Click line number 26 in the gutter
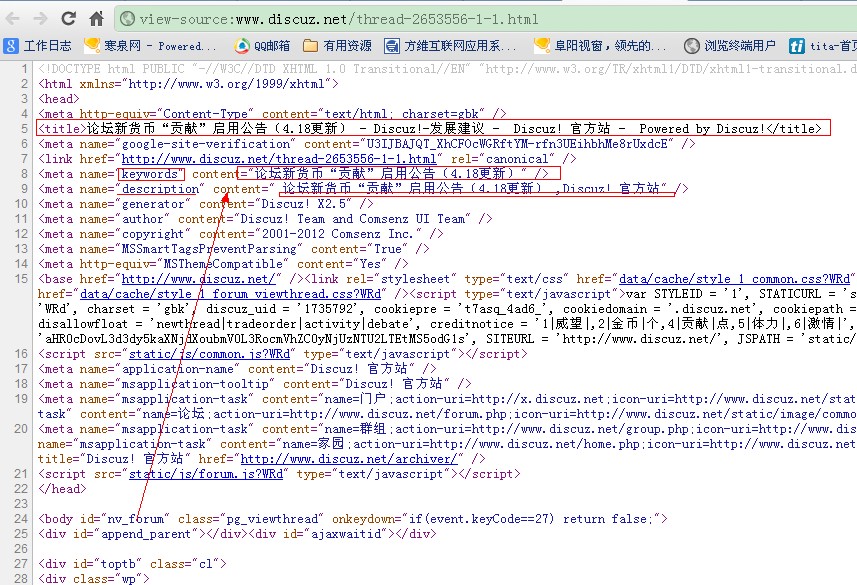 coord(21,549)
